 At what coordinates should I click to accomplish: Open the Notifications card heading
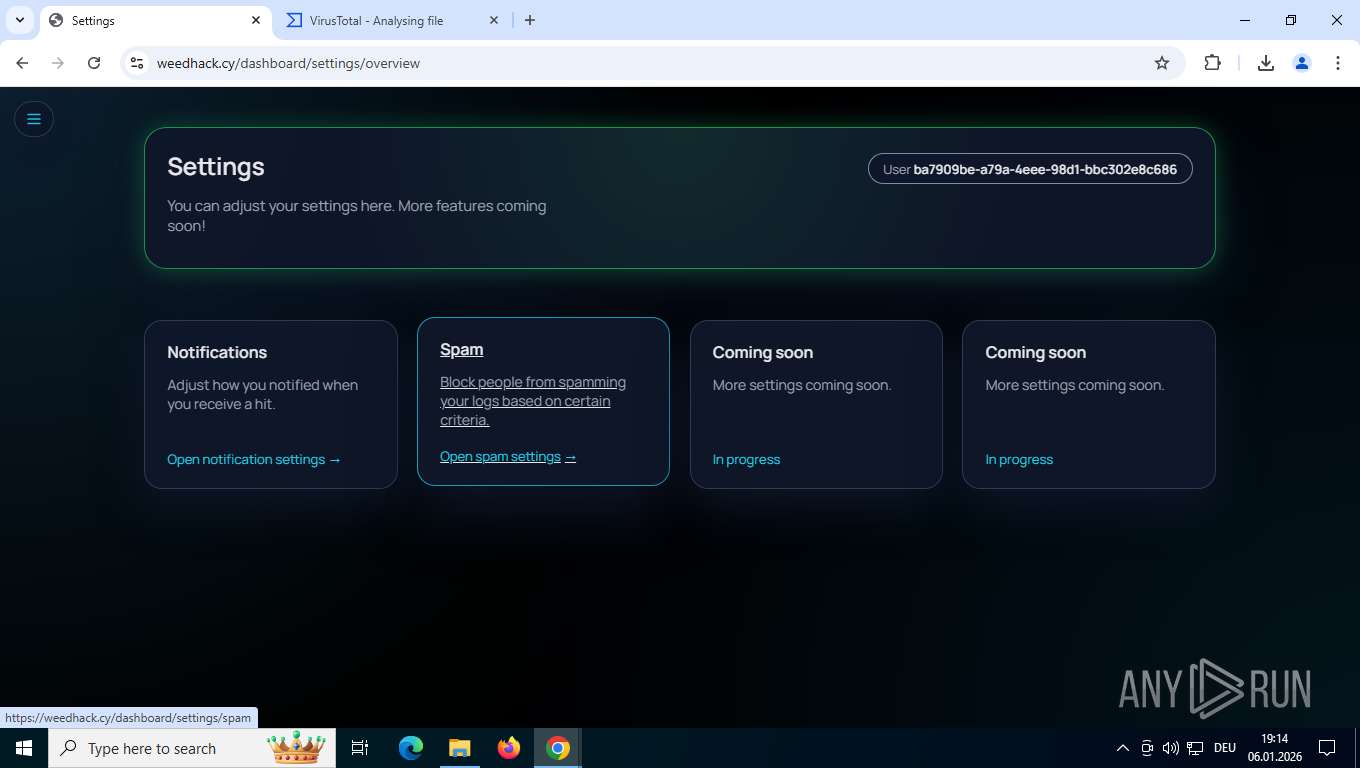click(217, 352)
